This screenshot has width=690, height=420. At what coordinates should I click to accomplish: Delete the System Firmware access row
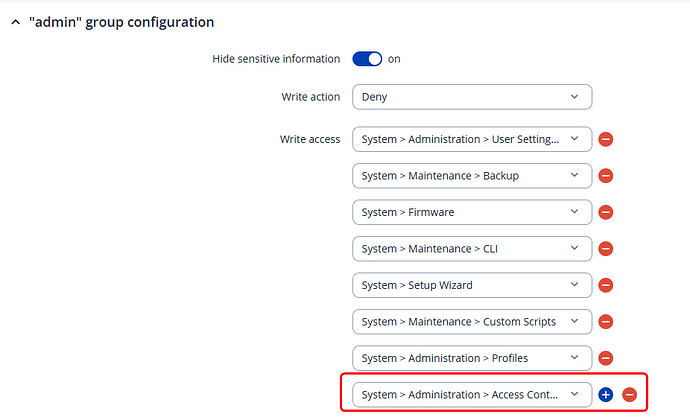[606, 212]
